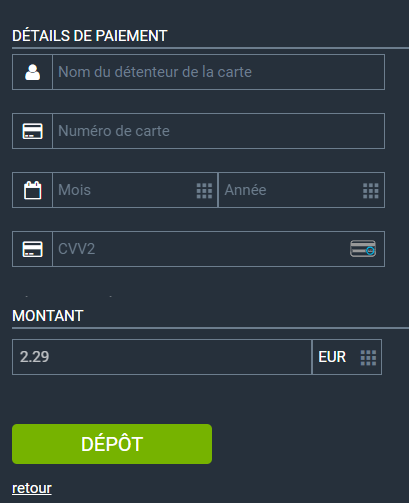Select the EUR currency label
Image resolution: width=409 pixels, height=503 pixels.
[332, 357]
